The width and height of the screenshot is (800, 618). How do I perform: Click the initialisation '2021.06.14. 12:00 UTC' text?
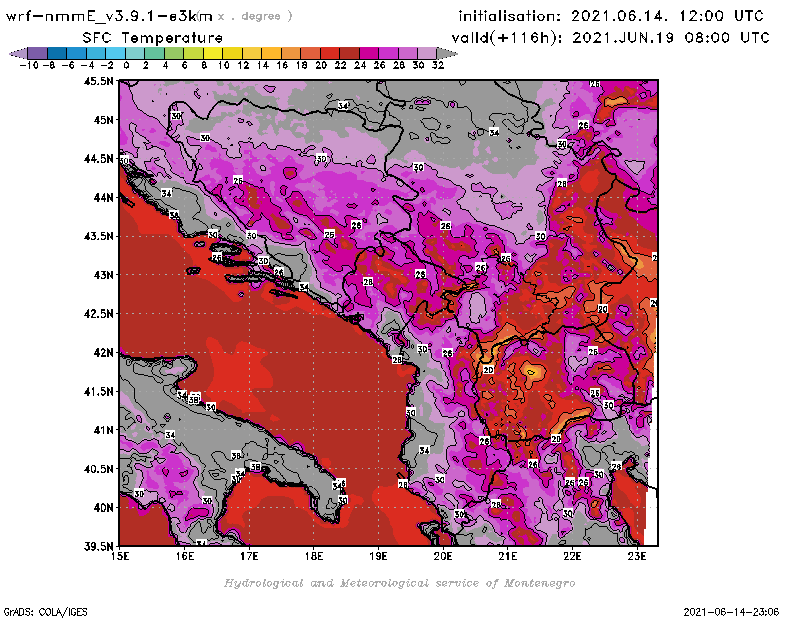coord(667,16)
